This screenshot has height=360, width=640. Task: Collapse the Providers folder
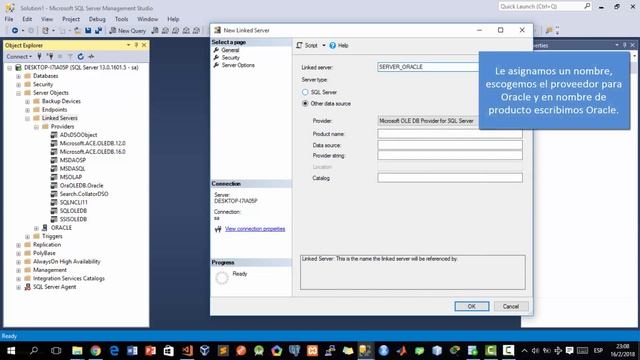[x=36, y=127]
